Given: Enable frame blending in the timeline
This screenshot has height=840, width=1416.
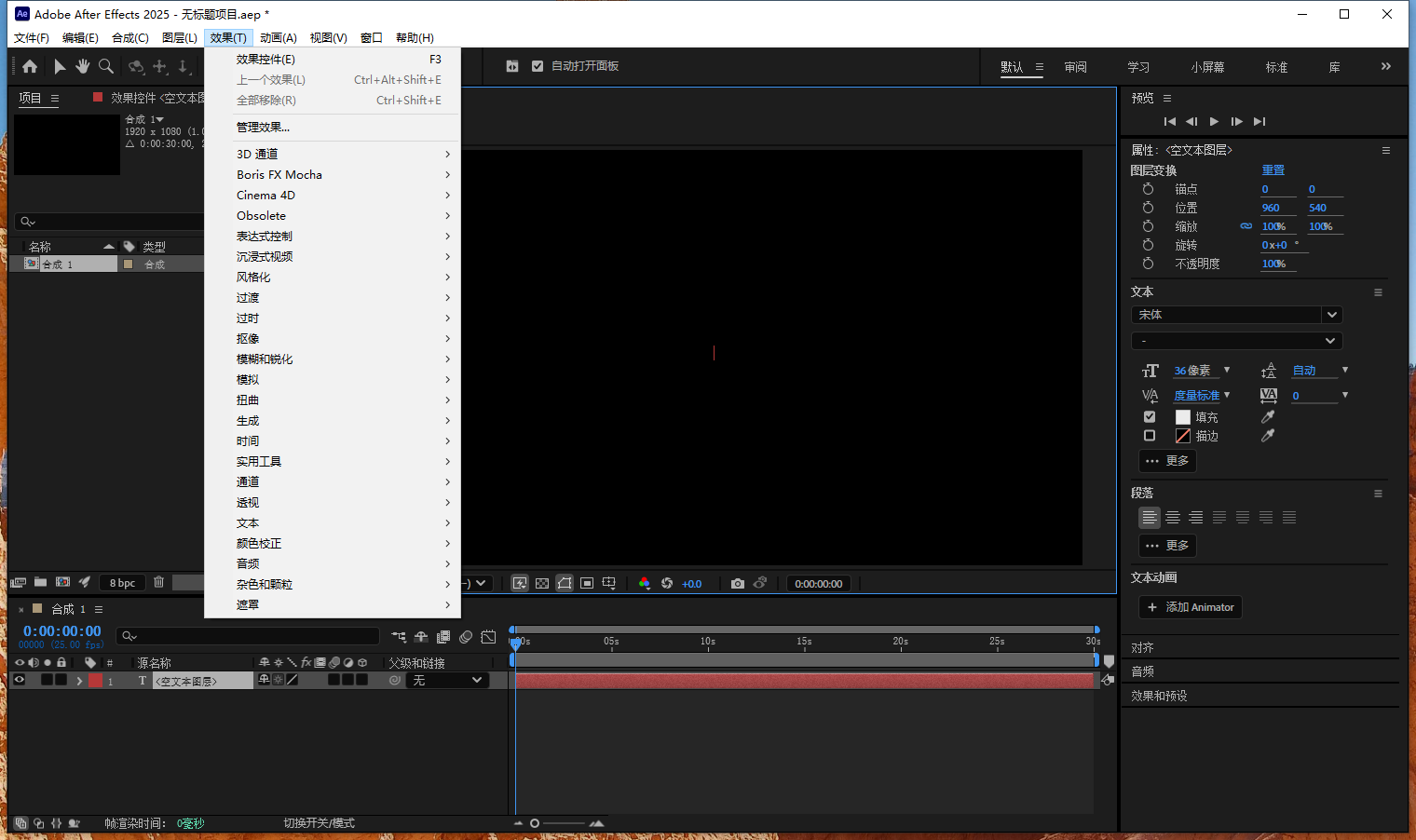Looking at the screenshot, I should (442, 636).
